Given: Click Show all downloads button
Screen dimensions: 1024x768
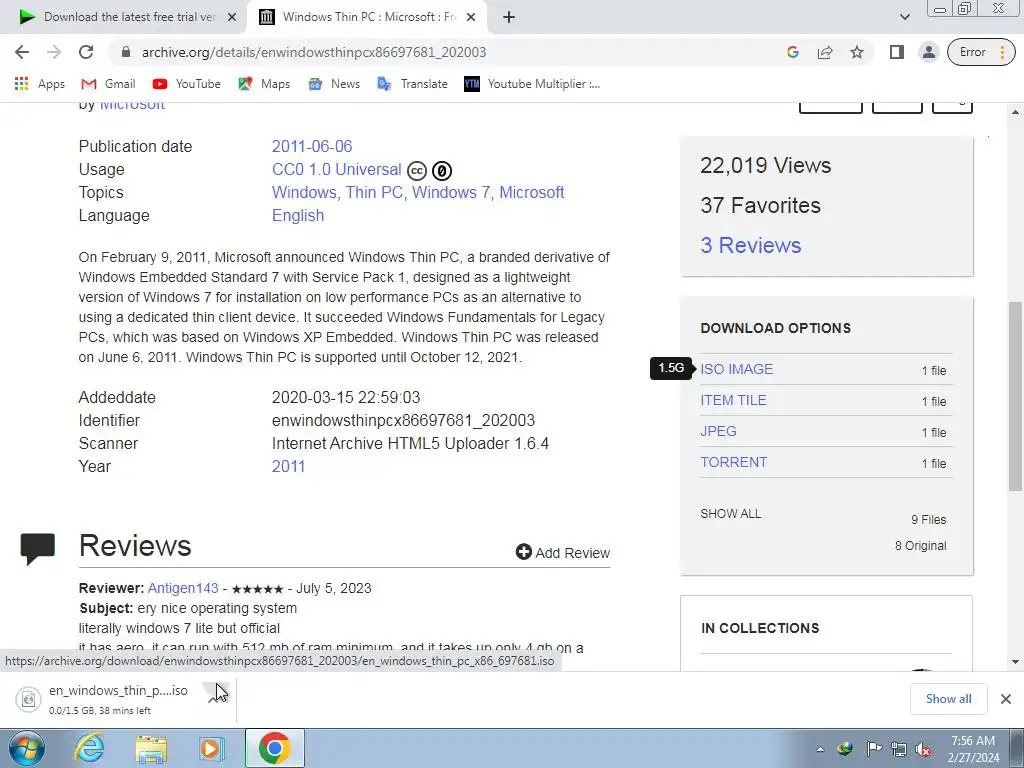Looking at the screenshot, I should [948, 699].
